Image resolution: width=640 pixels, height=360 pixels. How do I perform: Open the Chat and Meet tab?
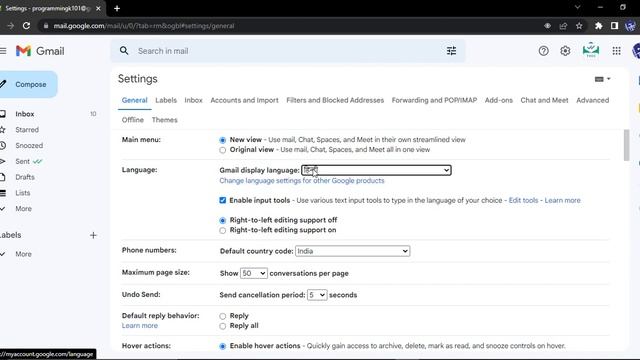(544, 100)
